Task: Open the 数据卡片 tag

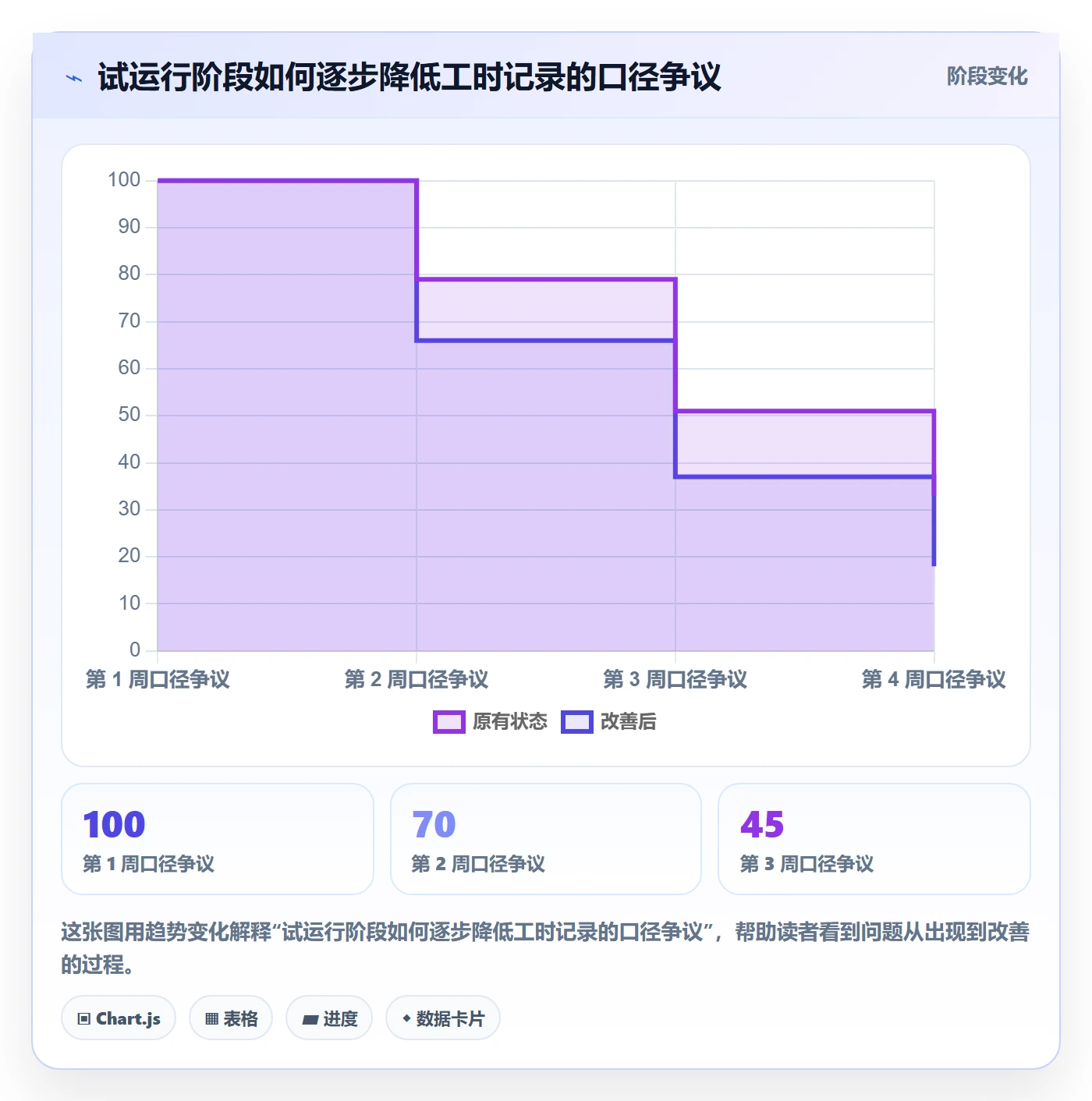Action: coord(443,1018)
